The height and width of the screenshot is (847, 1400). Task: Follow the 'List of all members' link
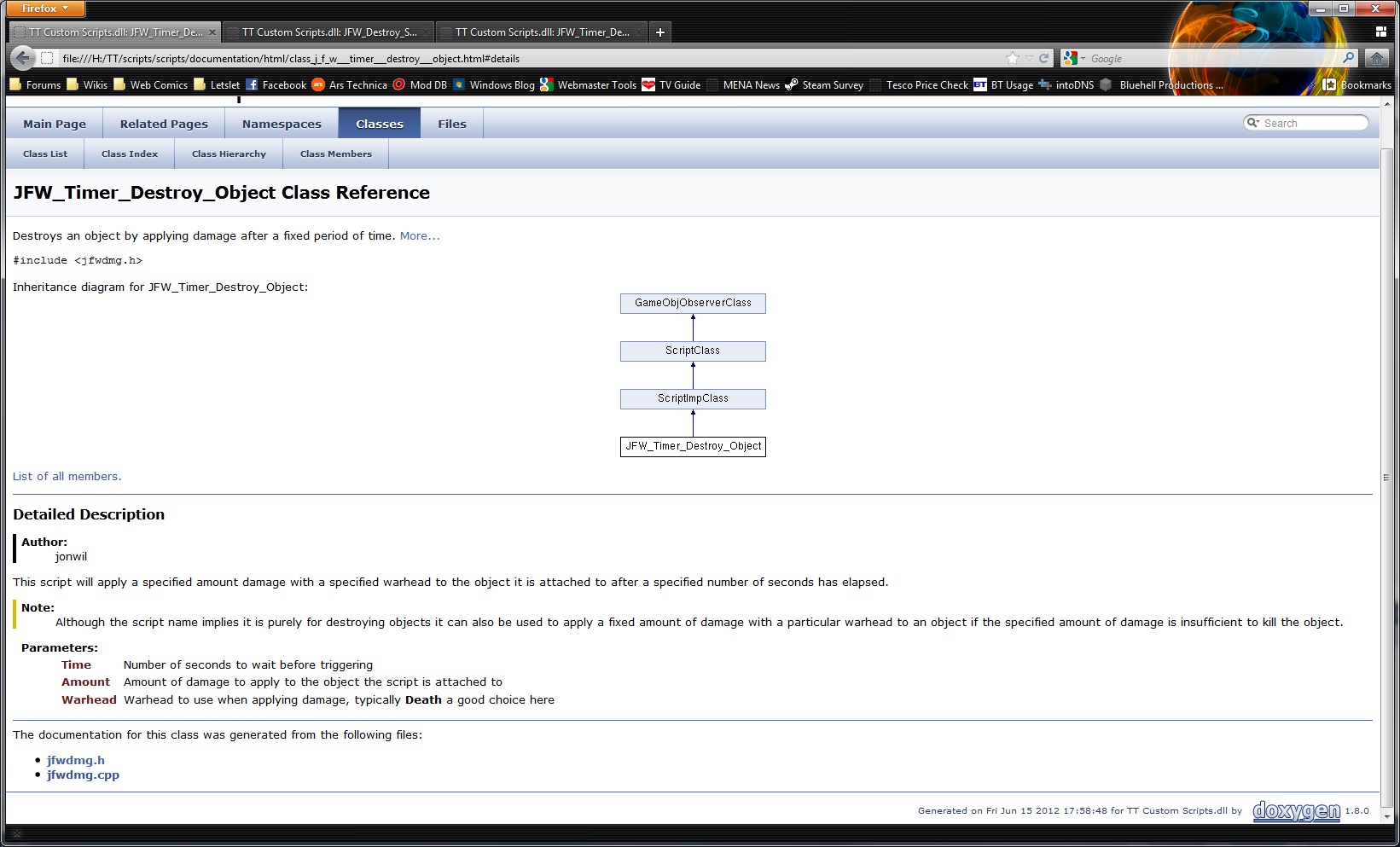click(67, 477)
